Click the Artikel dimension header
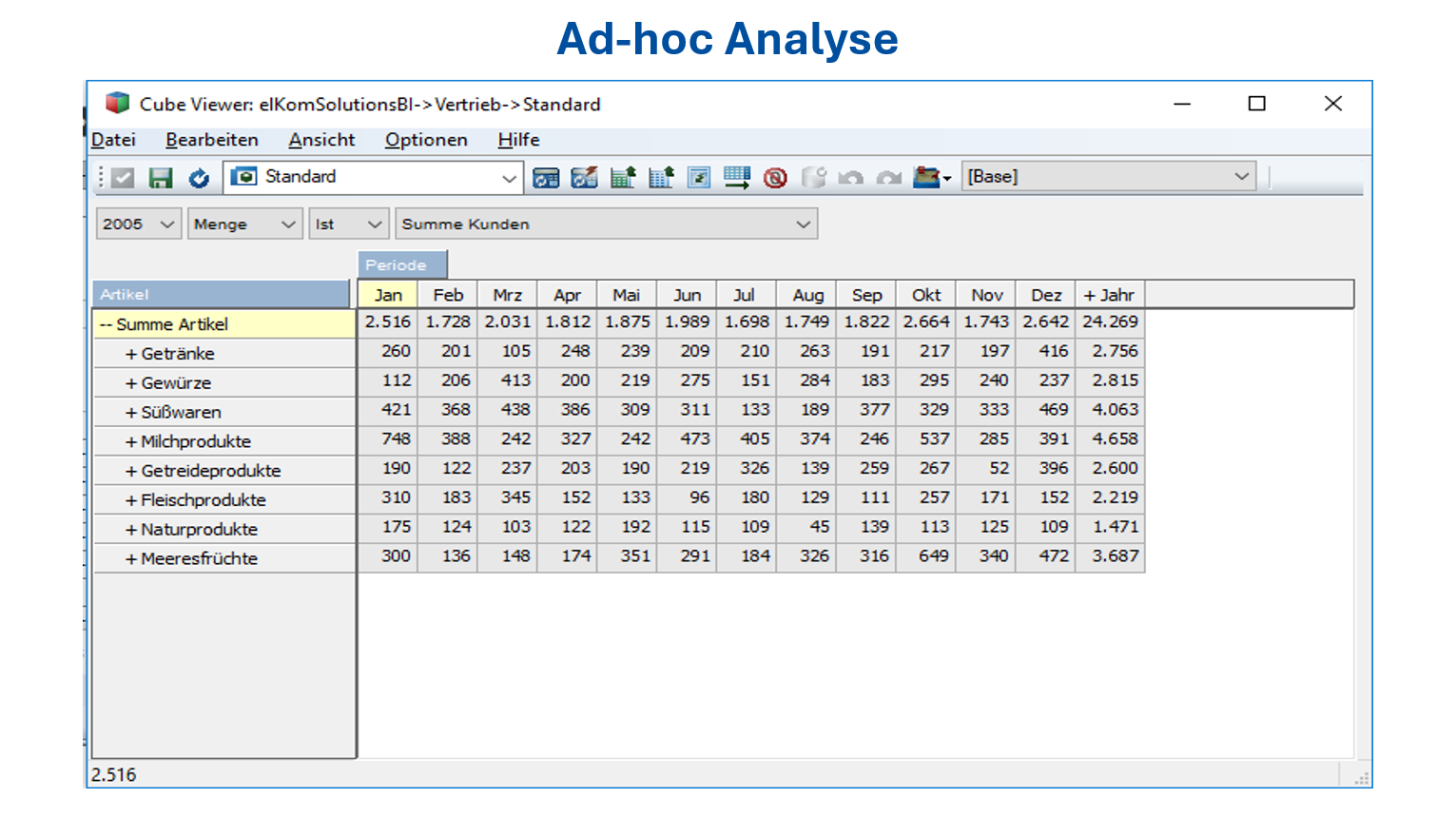Viewport: 1456px width, 818px height. coord(221,295)
